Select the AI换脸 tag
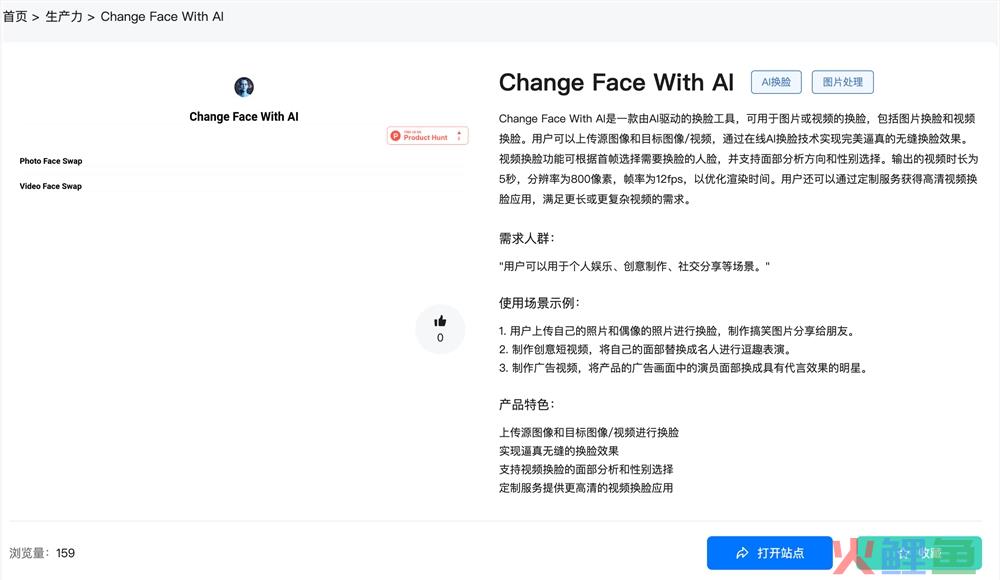The height and width of the screenshot is (580, 1000). pos(776,82)
